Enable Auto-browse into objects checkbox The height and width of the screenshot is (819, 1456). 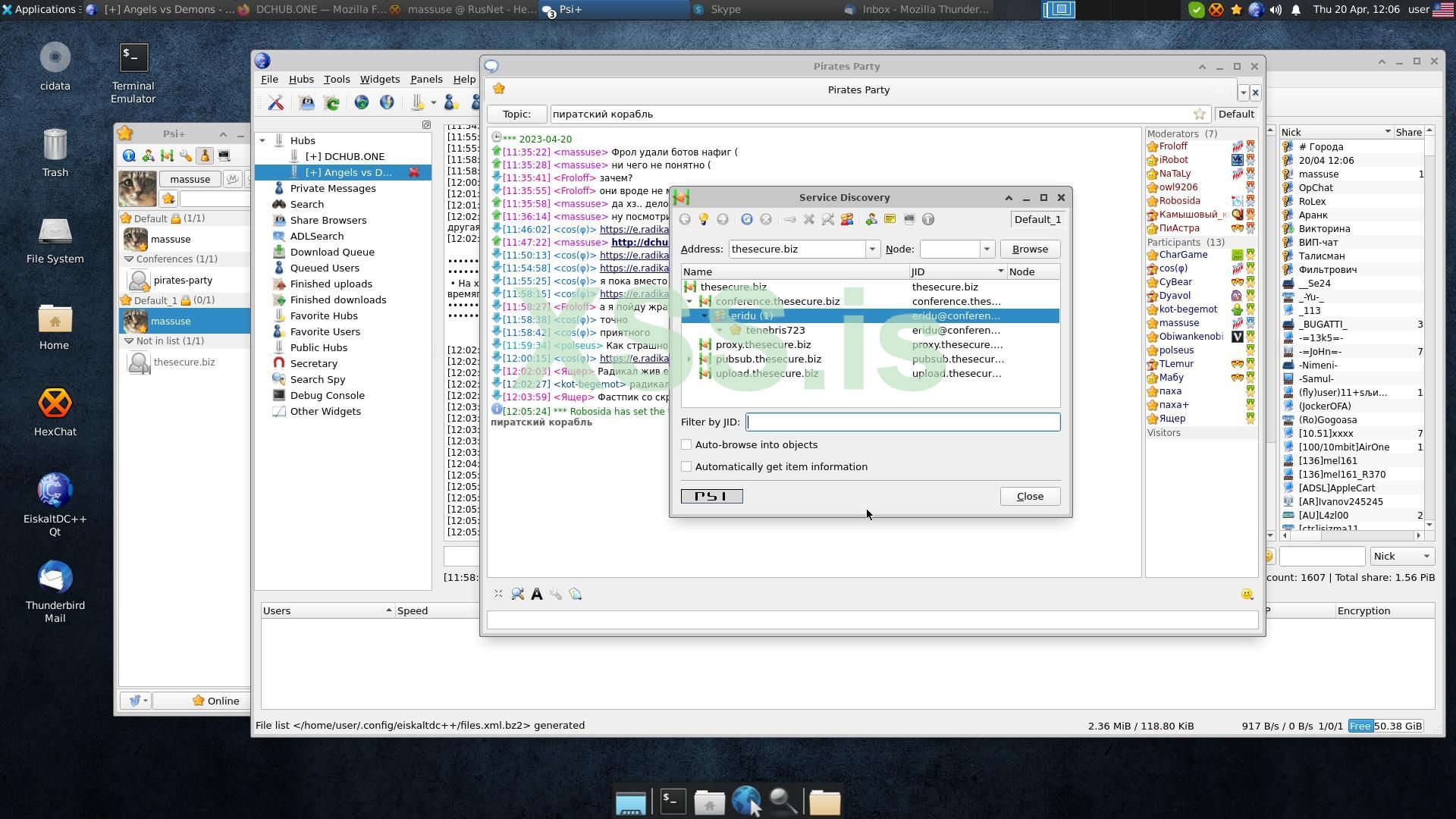687,445
